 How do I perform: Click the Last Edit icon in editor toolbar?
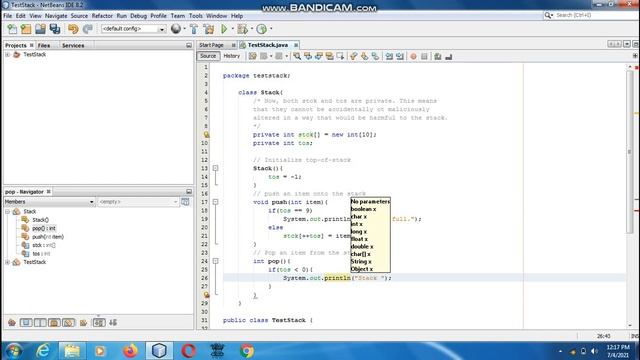tap(253, 56)
